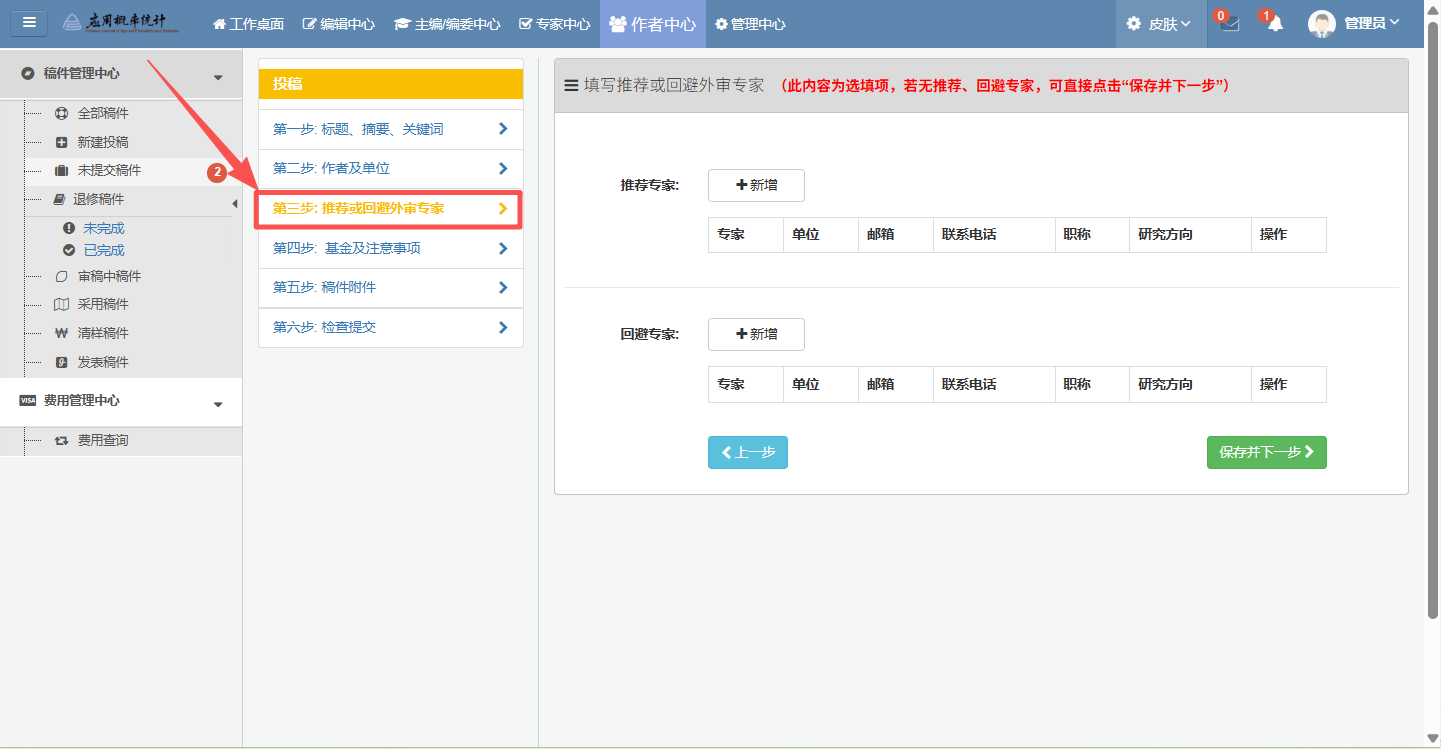The width and height of the screenshot is (1441, 749).
Task: Click 保存并下一步 button
Action: [x=1266, y=452]
